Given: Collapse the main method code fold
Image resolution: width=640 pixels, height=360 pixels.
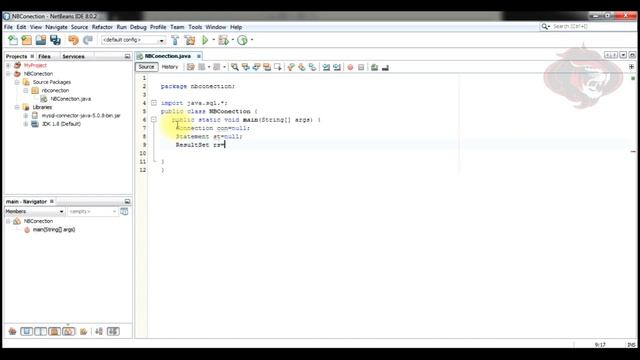Looking at the screenshot, I should [154, 120].
